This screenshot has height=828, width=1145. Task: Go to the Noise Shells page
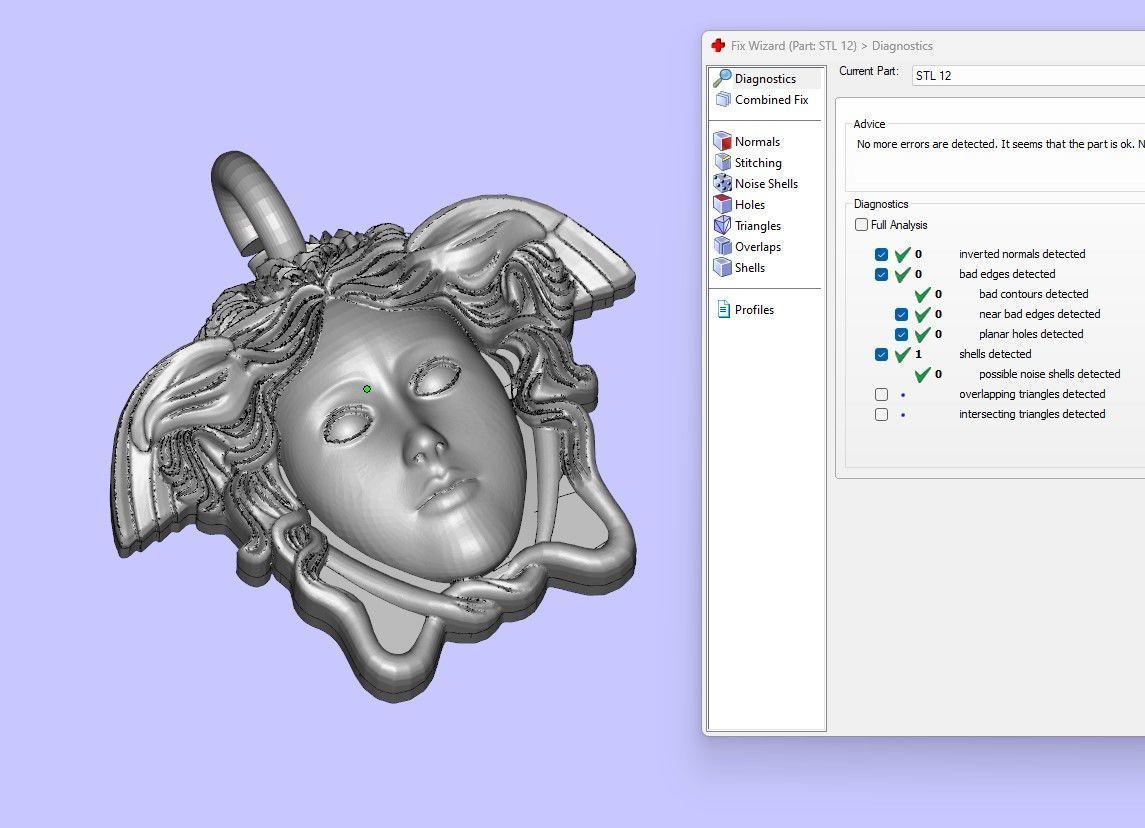point(766,184)
